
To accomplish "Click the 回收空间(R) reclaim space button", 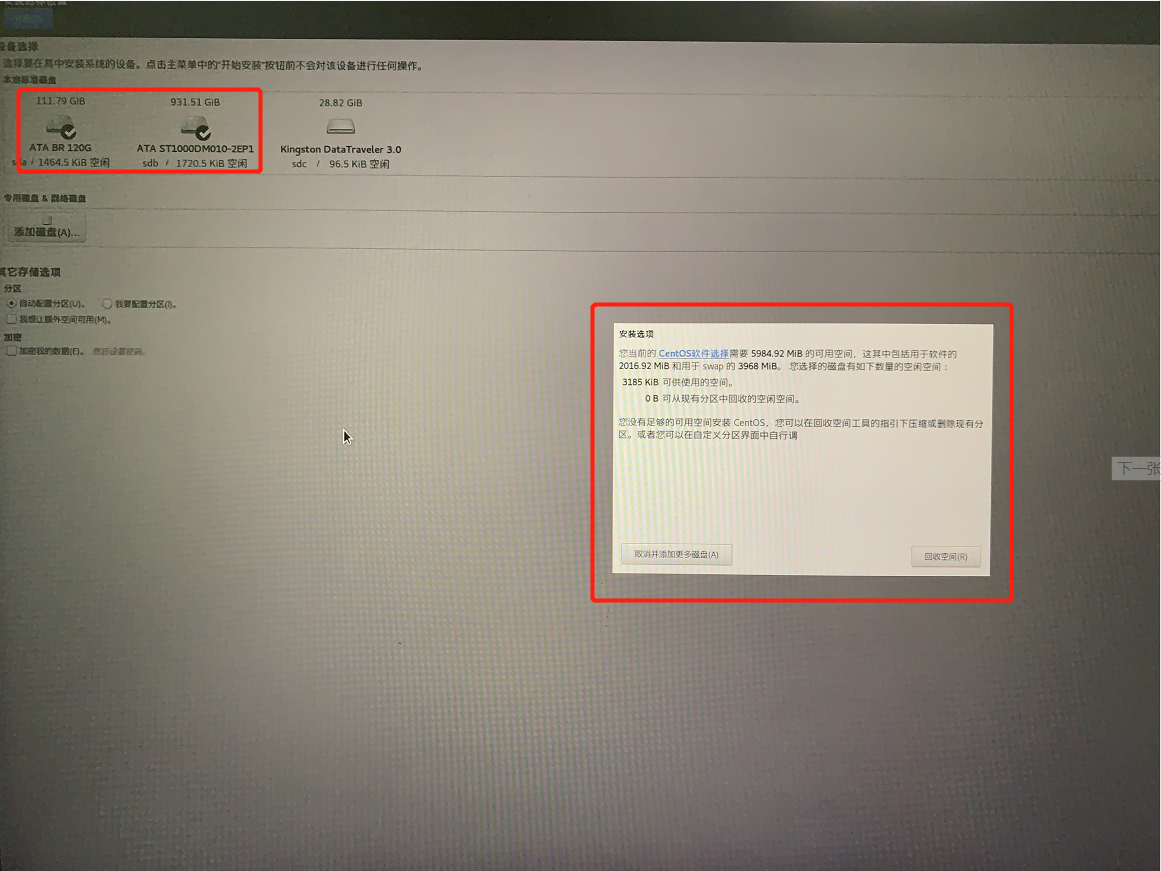I will [946, 556].
